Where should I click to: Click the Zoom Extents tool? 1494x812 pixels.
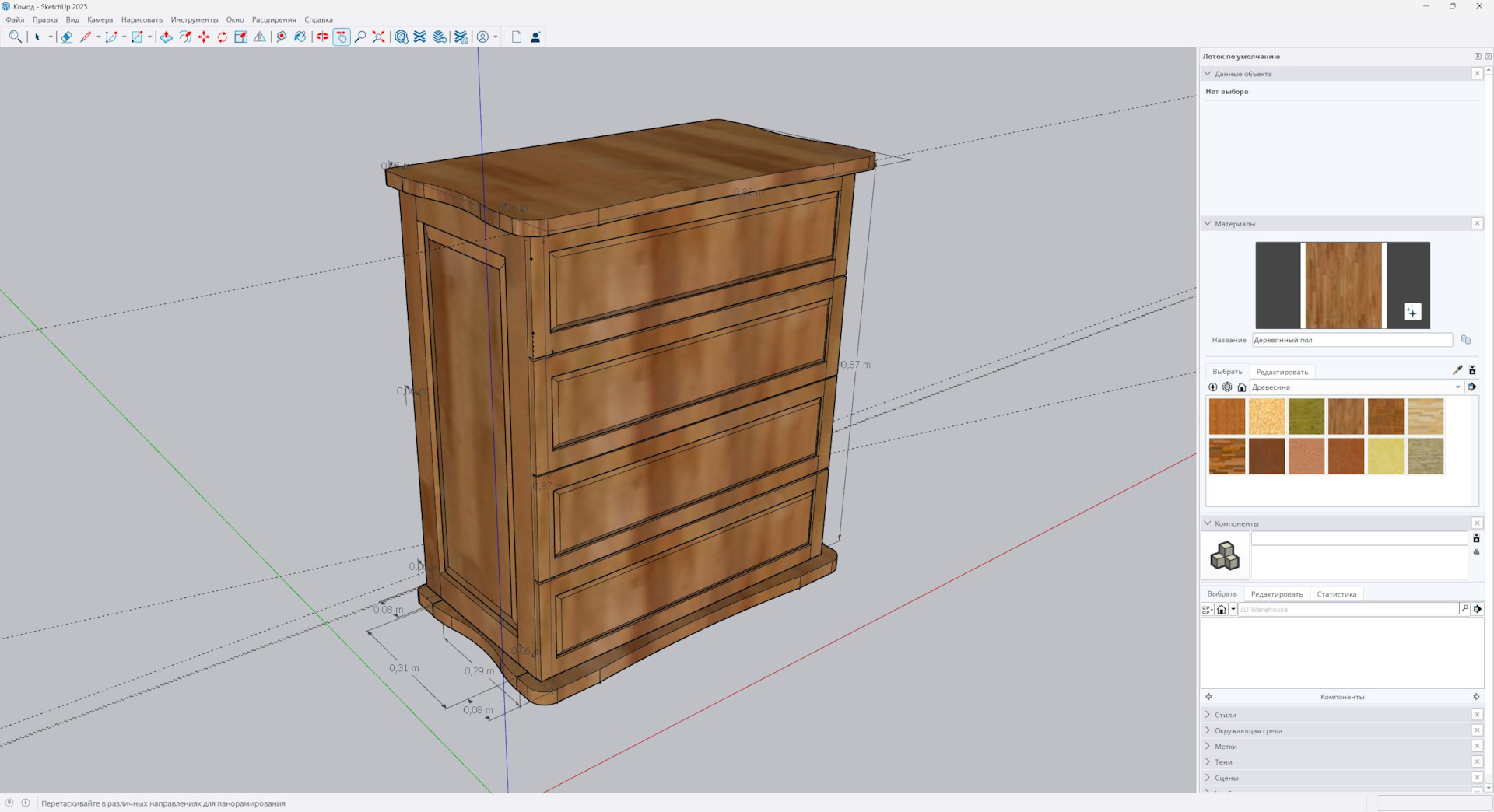(379, 37)
